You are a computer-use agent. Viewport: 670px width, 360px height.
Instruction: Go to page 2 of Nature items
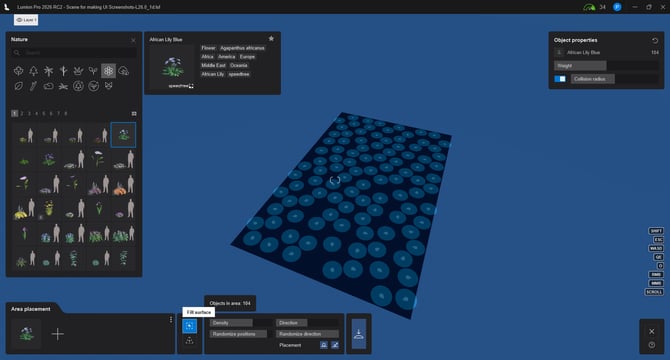click(x=22, y=114)
